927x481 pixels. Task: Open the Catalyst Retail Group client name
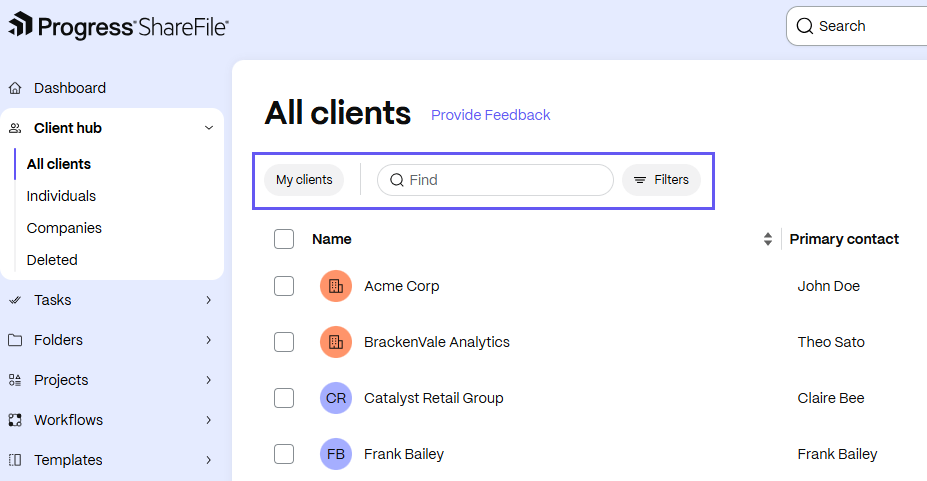coord(434,398)
